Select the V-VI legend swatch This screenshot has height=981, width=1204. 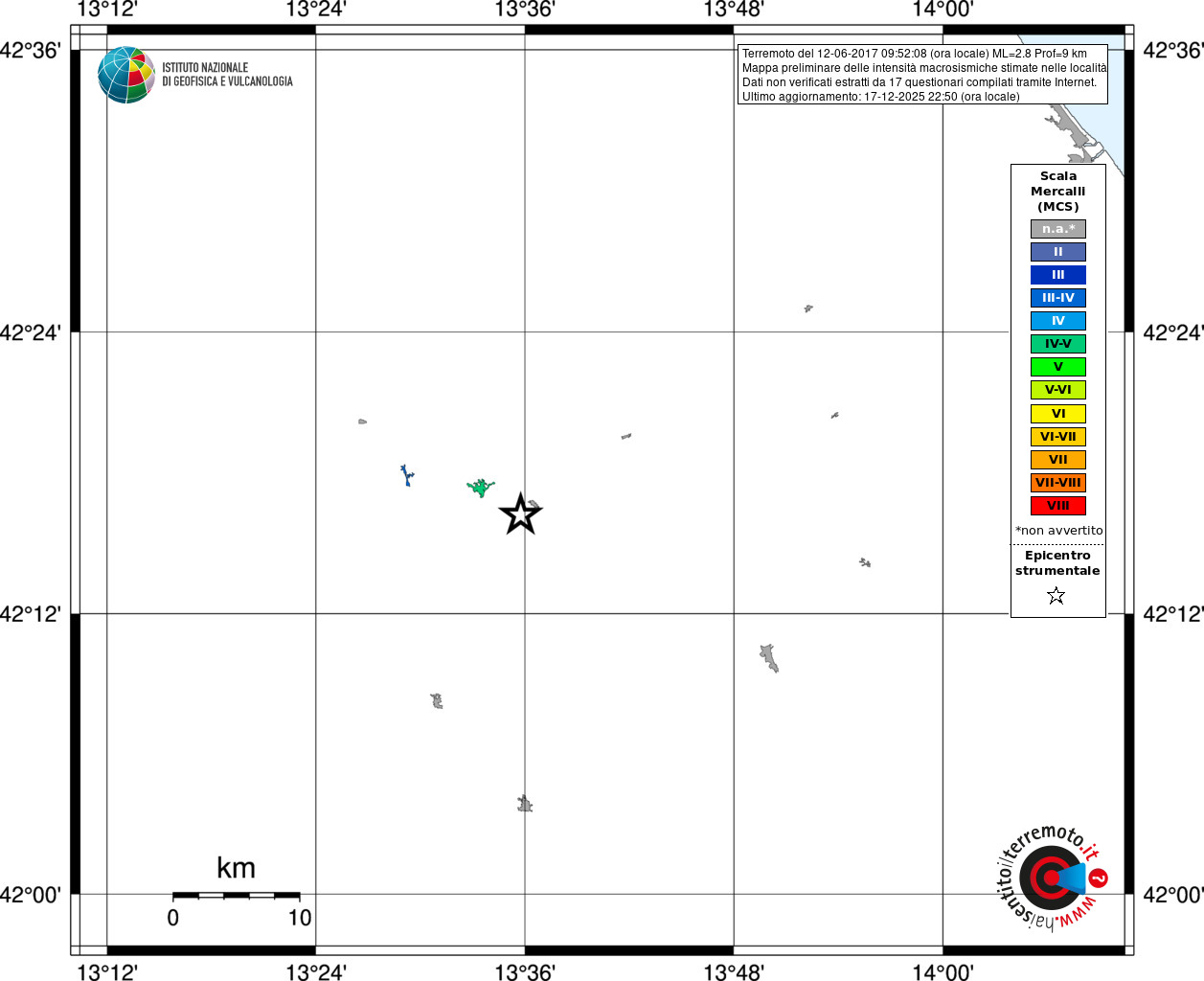point(1058,390)
